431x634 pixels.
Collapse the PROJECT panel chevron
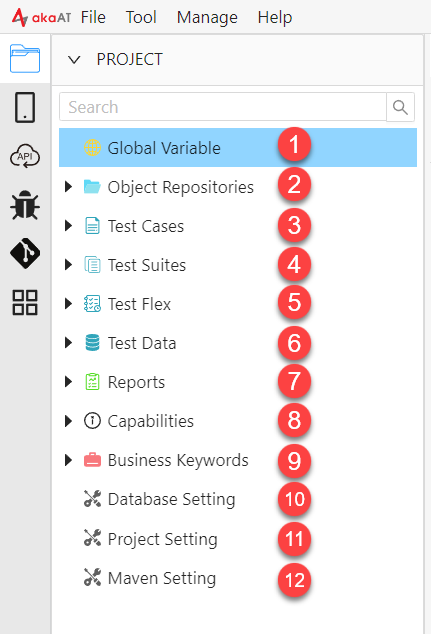(x=74, y=60)
